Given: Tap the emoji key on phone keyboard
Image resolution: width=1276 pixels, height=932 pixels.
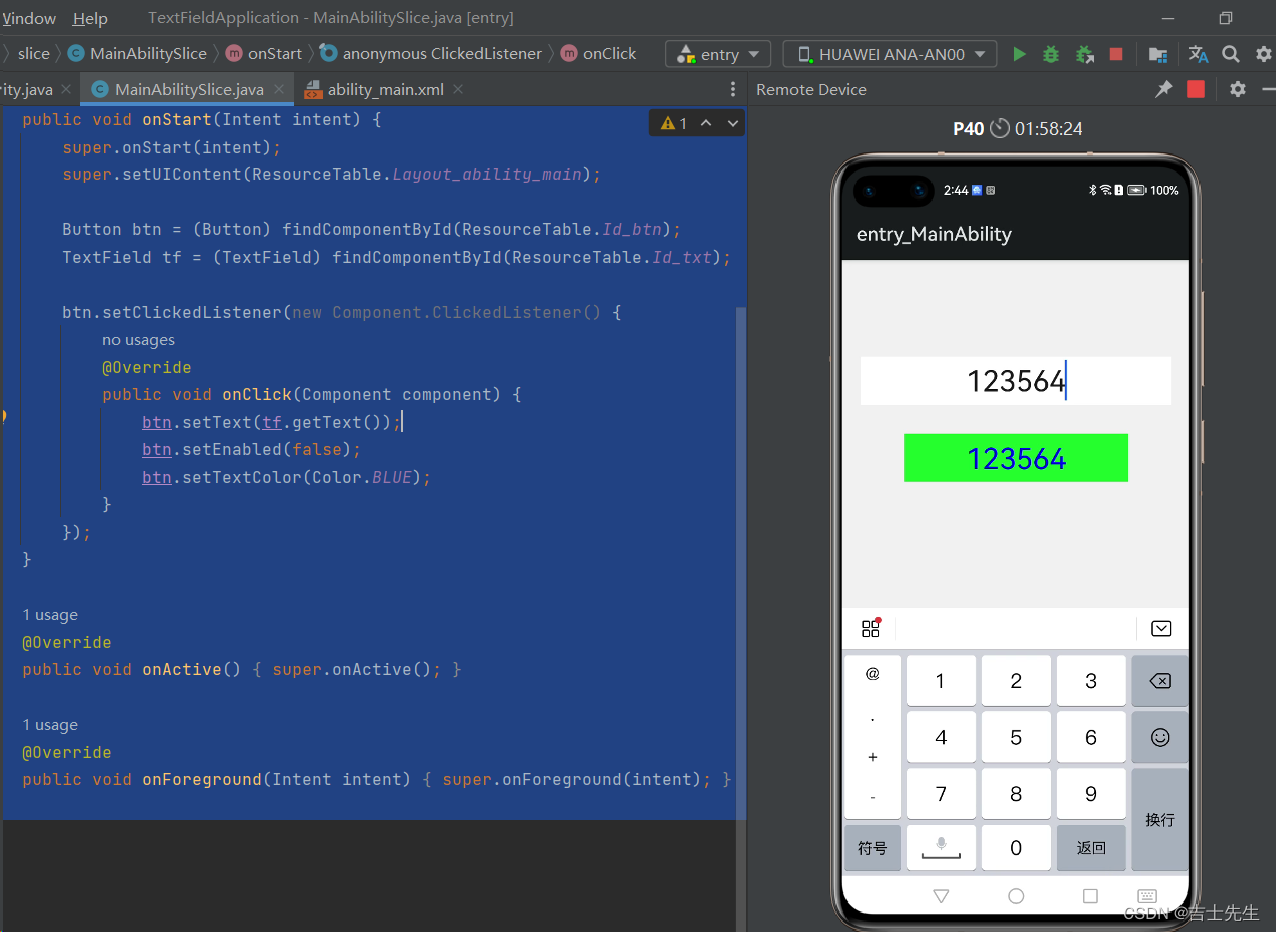Looking at the screenshot, I should pos(1160,737).
